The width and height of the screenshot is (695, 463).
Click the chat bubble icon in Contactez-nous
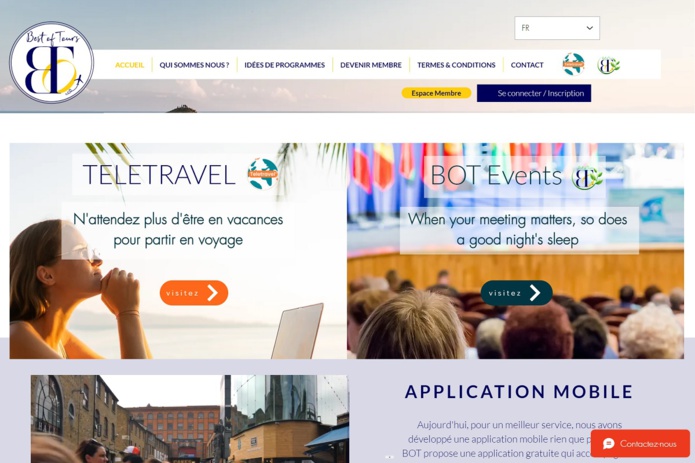coord(609,444)
